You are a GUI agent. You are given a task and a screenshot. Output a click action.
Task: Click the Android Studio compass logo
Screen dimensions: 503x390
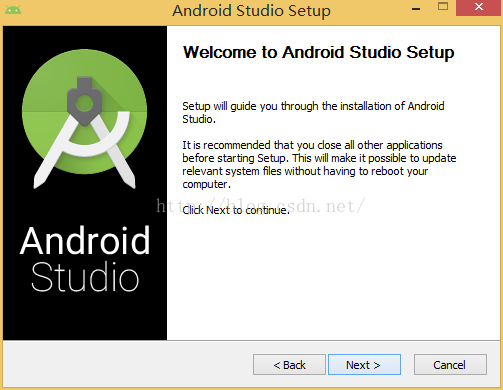pyautogui.click(x=85, y=118)
